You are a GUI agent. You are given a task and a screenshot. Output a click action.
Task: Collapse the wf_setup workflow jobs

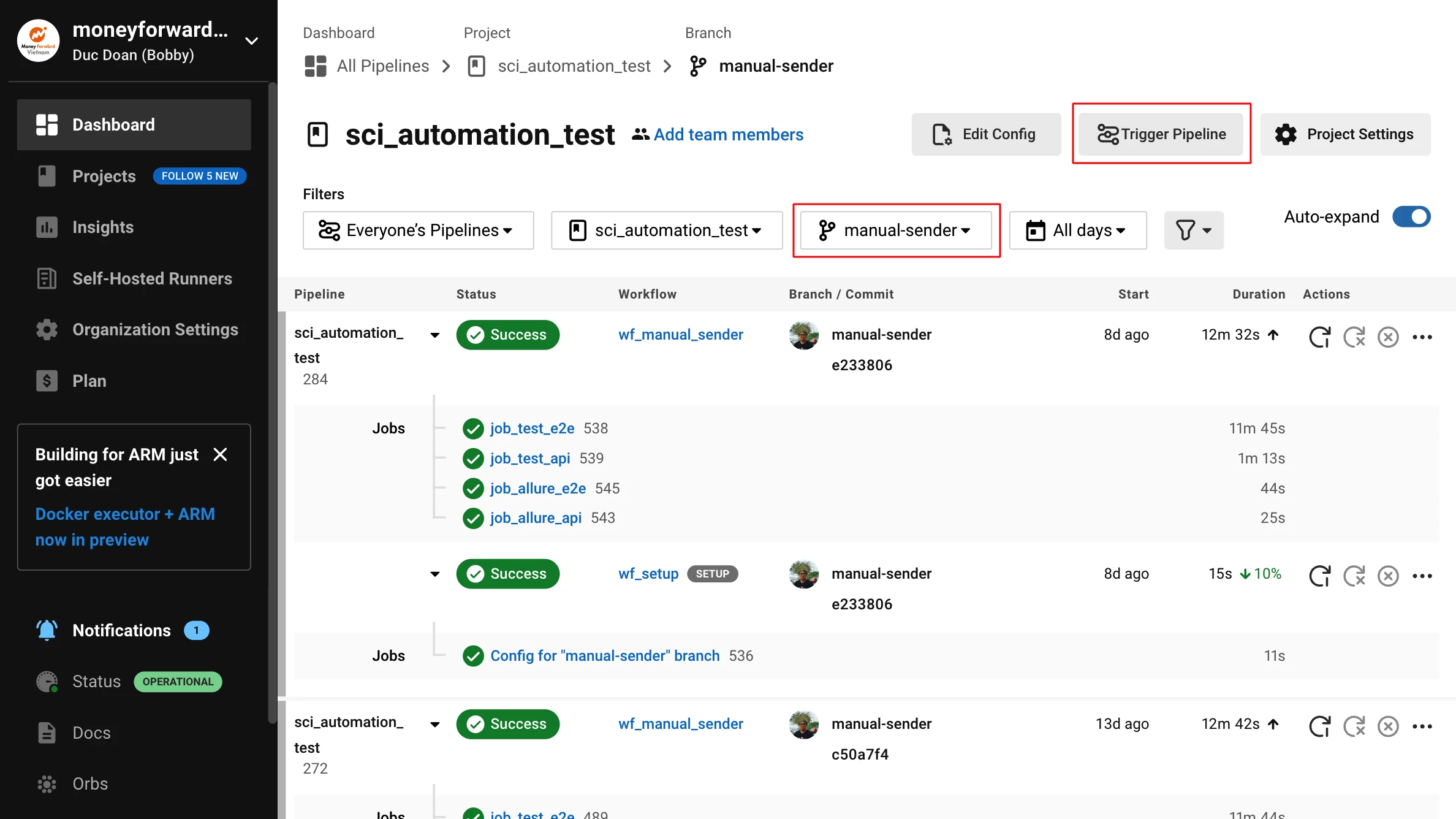[x=434, y=574]
